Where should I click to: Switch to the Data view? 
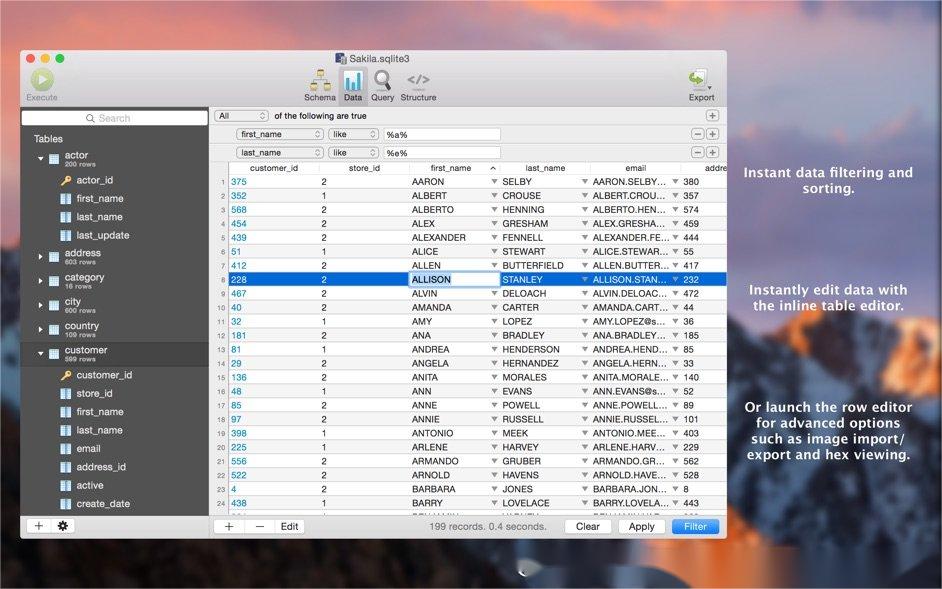353,85
